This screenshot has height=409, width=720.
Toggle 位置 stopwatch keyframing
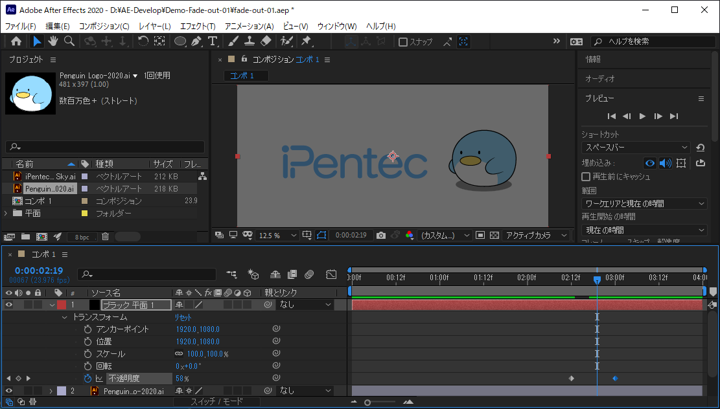click(88, 342)
